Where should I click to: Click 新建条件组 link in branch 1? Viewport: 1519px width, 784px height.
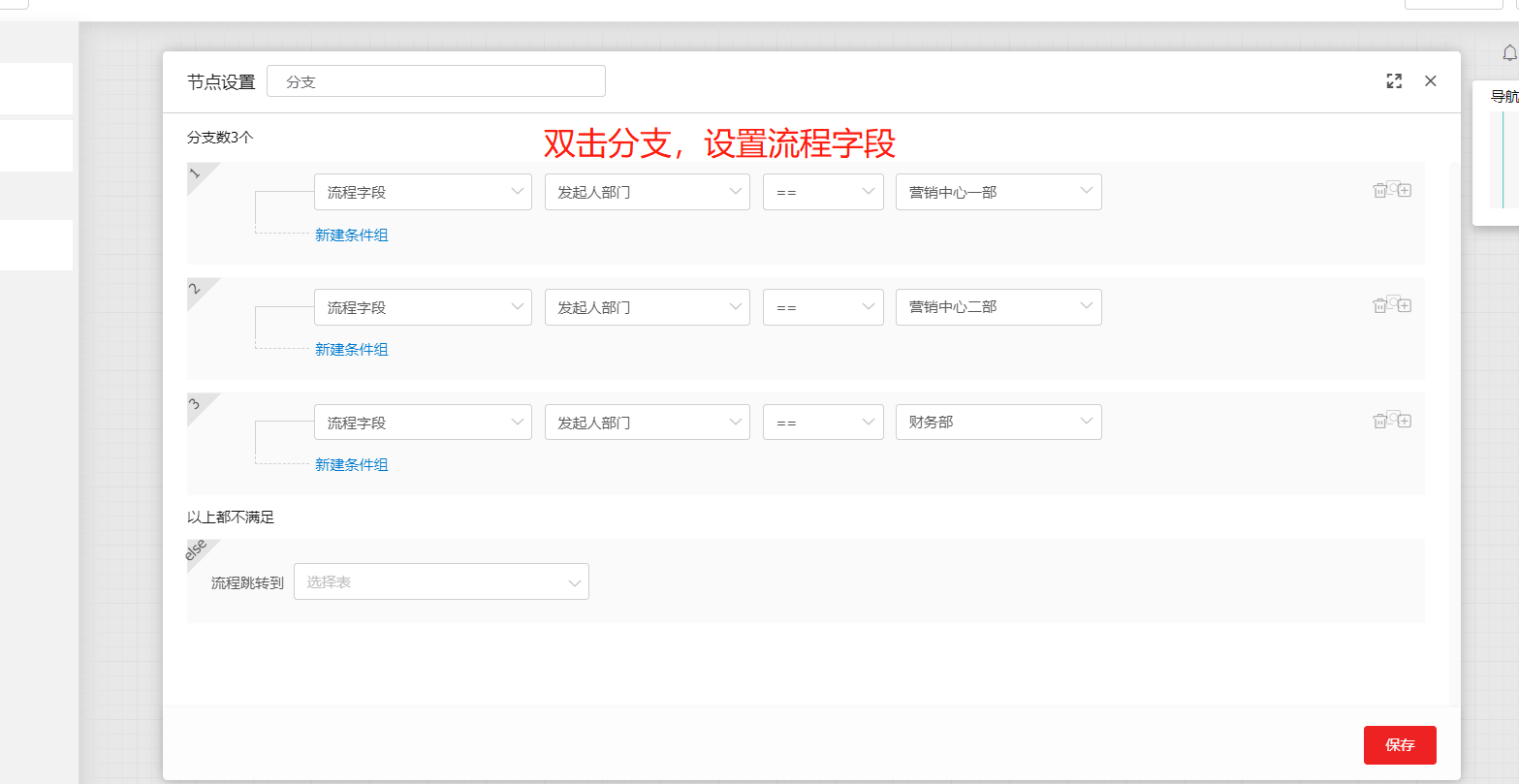pos(352,235)
